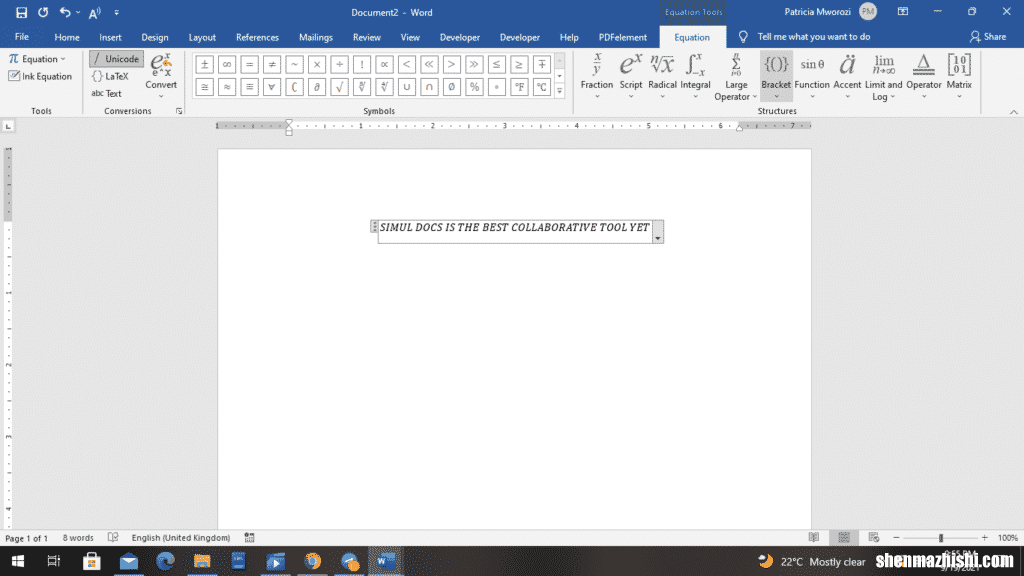The height and width of the screenshot is (576, 1024).
Task: Open the File tab
Action: (22, 37)
